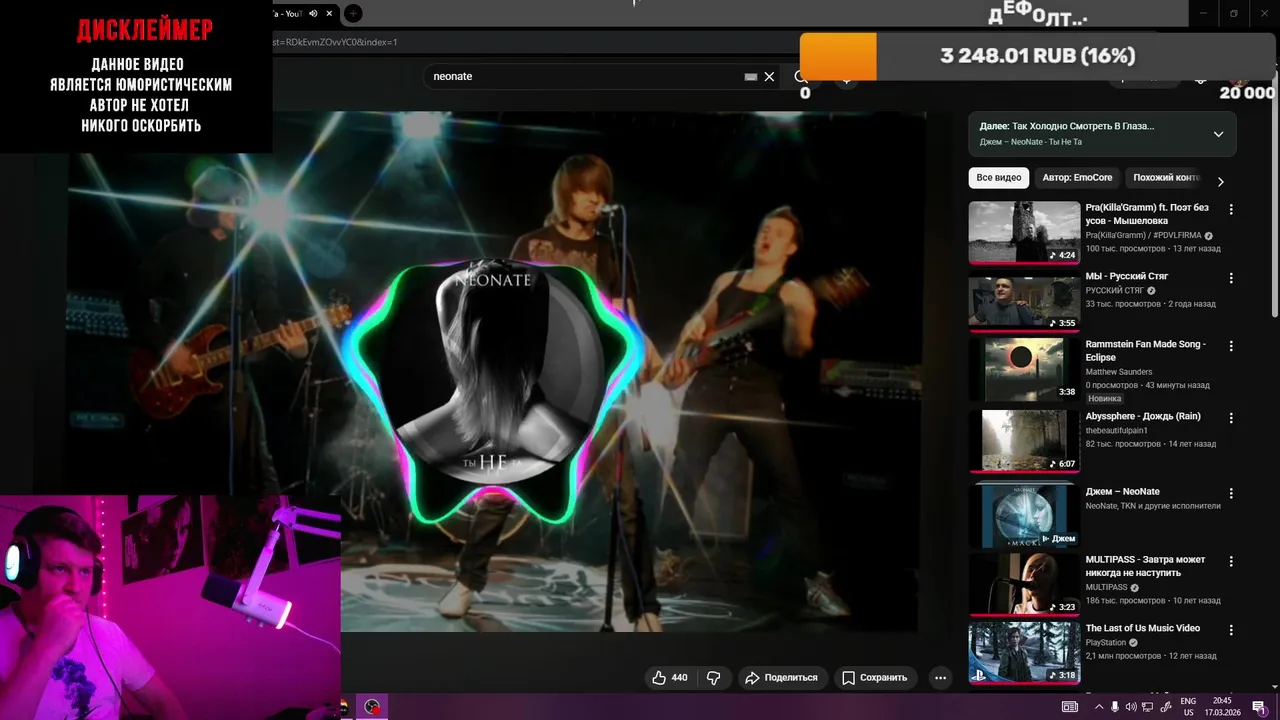Click the dislike thumbs-down icon
Viewport: 1280px width, 720px height.
tap(713, 678)
